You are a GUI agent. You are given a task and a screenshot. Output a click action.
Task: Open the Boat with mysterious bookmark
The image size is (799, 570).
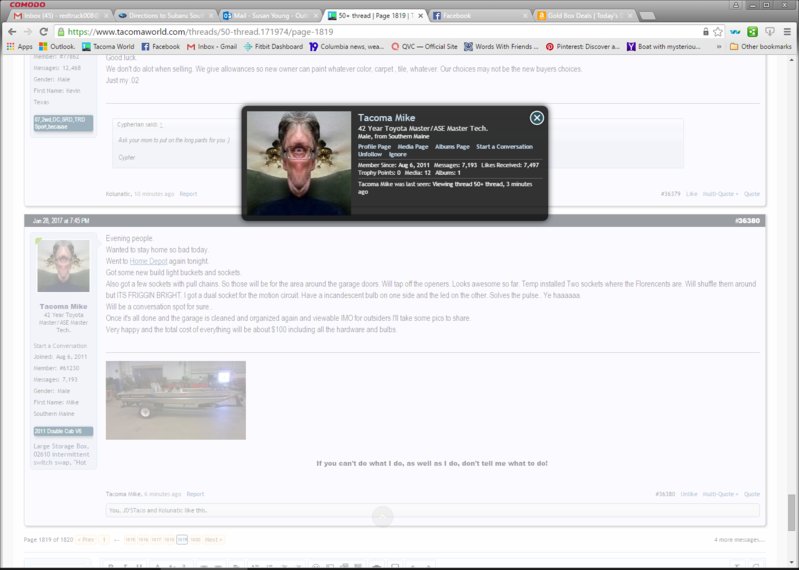pos(664,46)
